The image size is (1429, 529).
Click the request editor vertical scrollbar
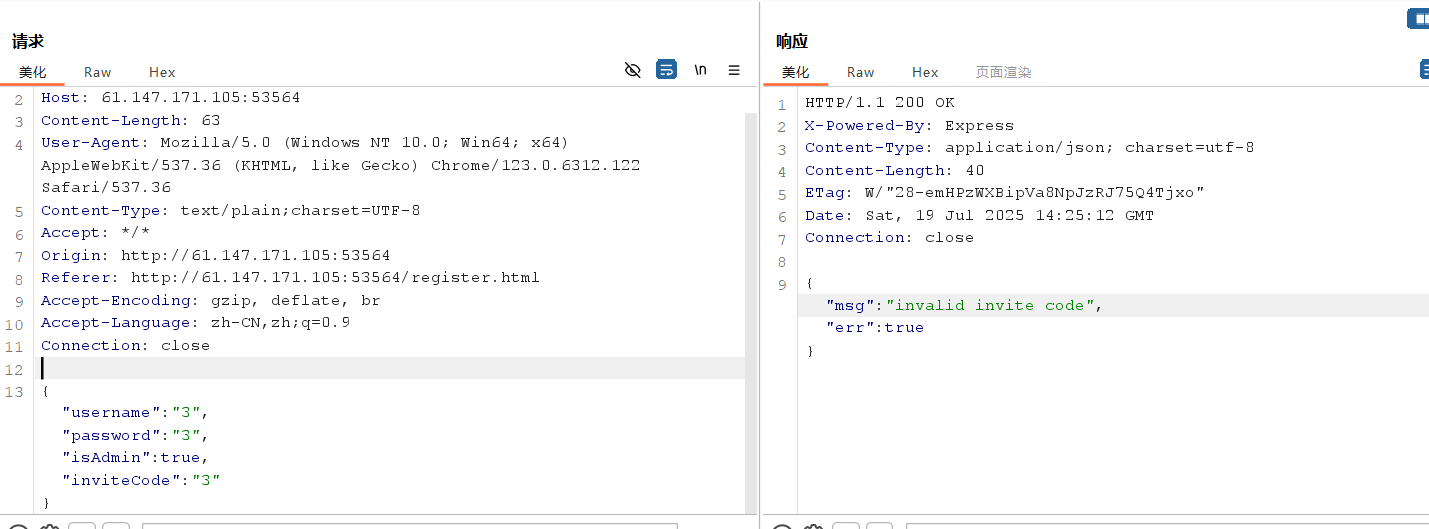[750, 300]
